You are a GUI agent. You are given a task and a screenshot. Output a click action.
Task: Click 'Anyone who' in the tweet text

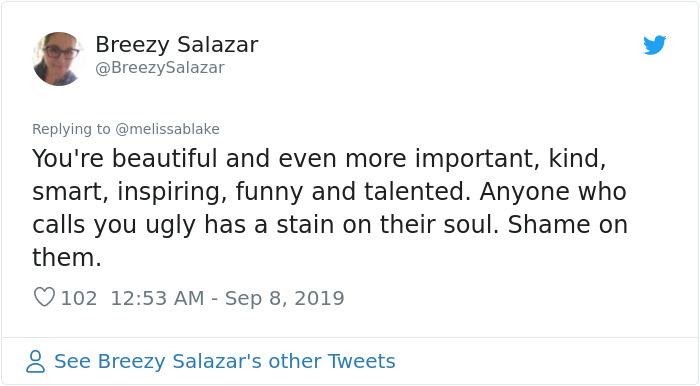tap(553, 191)
